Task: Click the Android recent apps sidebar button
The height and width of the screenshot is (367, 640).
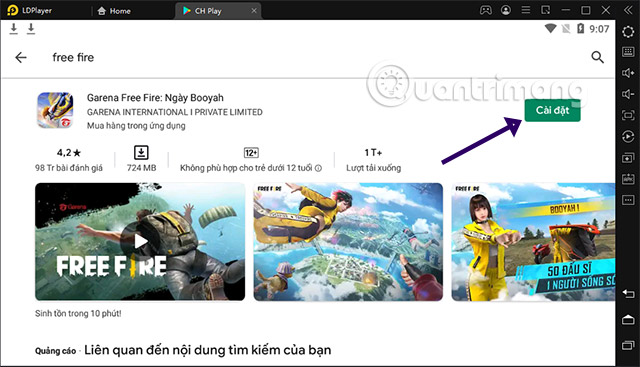Action: point(628,345)
